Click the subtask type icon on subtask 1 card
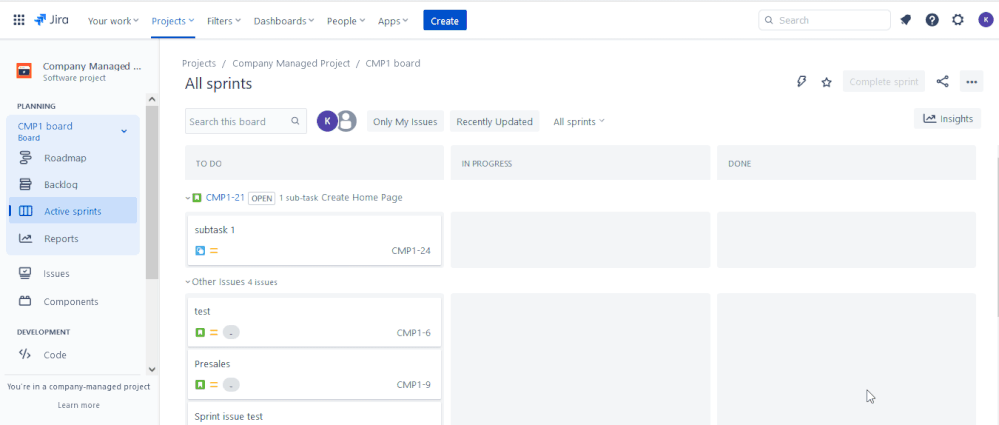 (x=200, y=251)
